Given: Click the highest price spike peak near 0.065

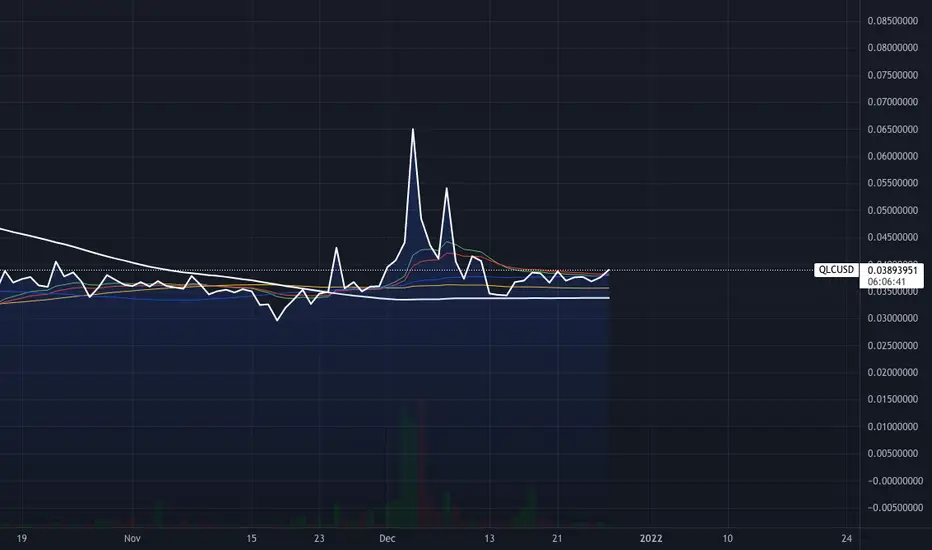Looking at the screenshot, I should click(413, 130).
